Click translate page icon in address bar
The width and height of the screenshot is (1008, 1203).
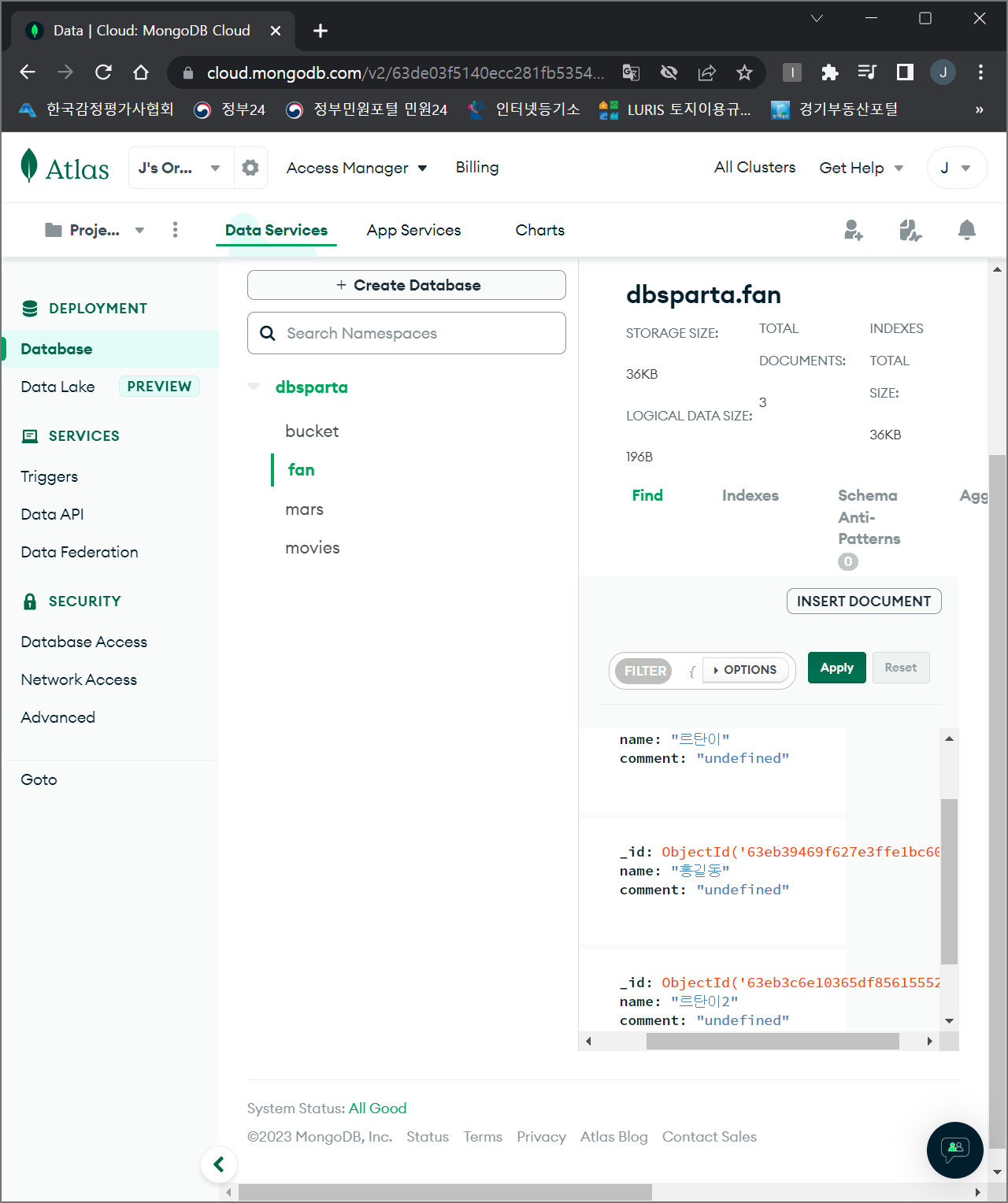631,72
